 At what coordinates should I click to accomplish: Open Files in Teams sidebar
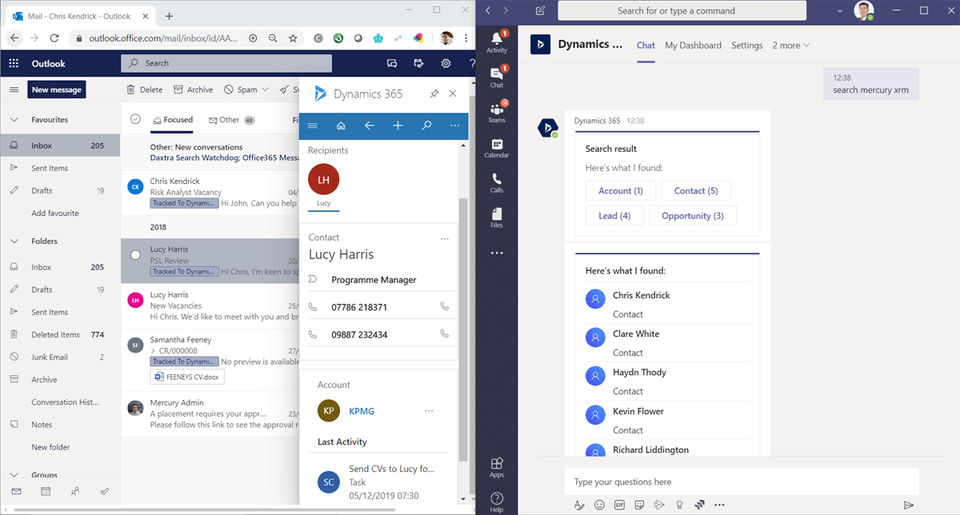497,217
